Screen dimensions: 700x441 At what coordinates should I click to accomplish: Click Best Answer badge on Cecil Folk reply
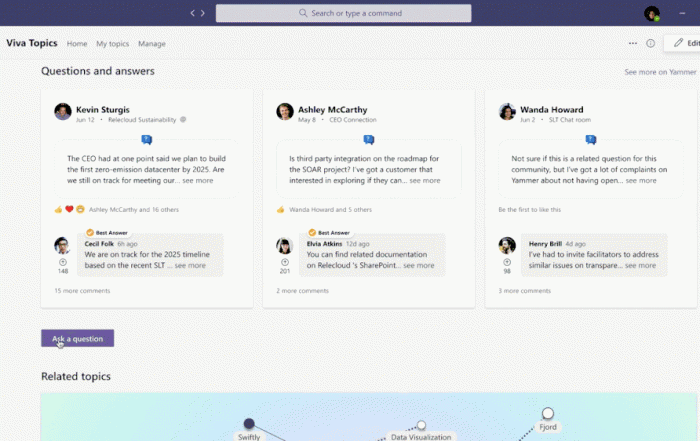click(107, 233)
